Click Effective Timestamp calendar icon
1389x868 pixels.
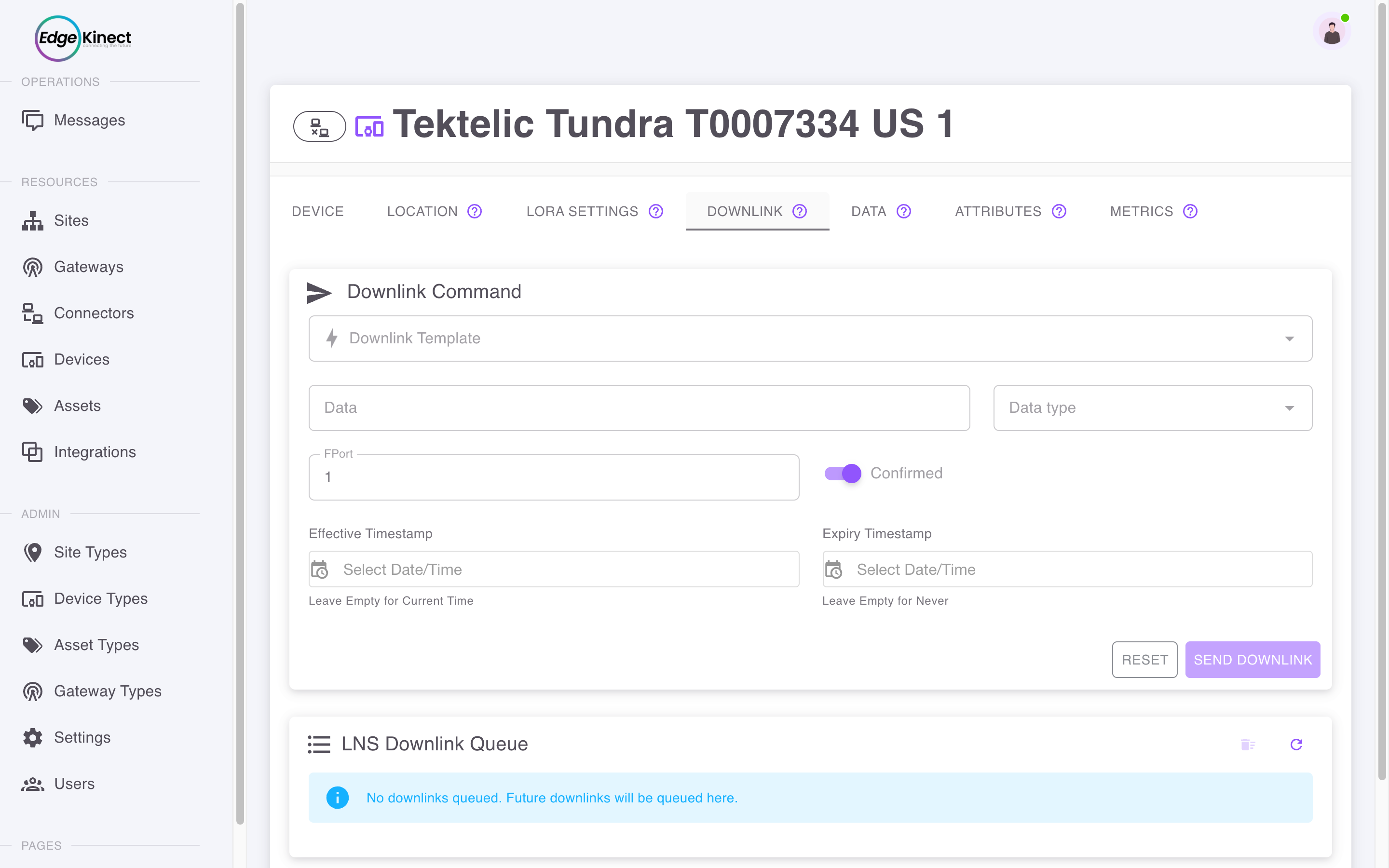320,570
